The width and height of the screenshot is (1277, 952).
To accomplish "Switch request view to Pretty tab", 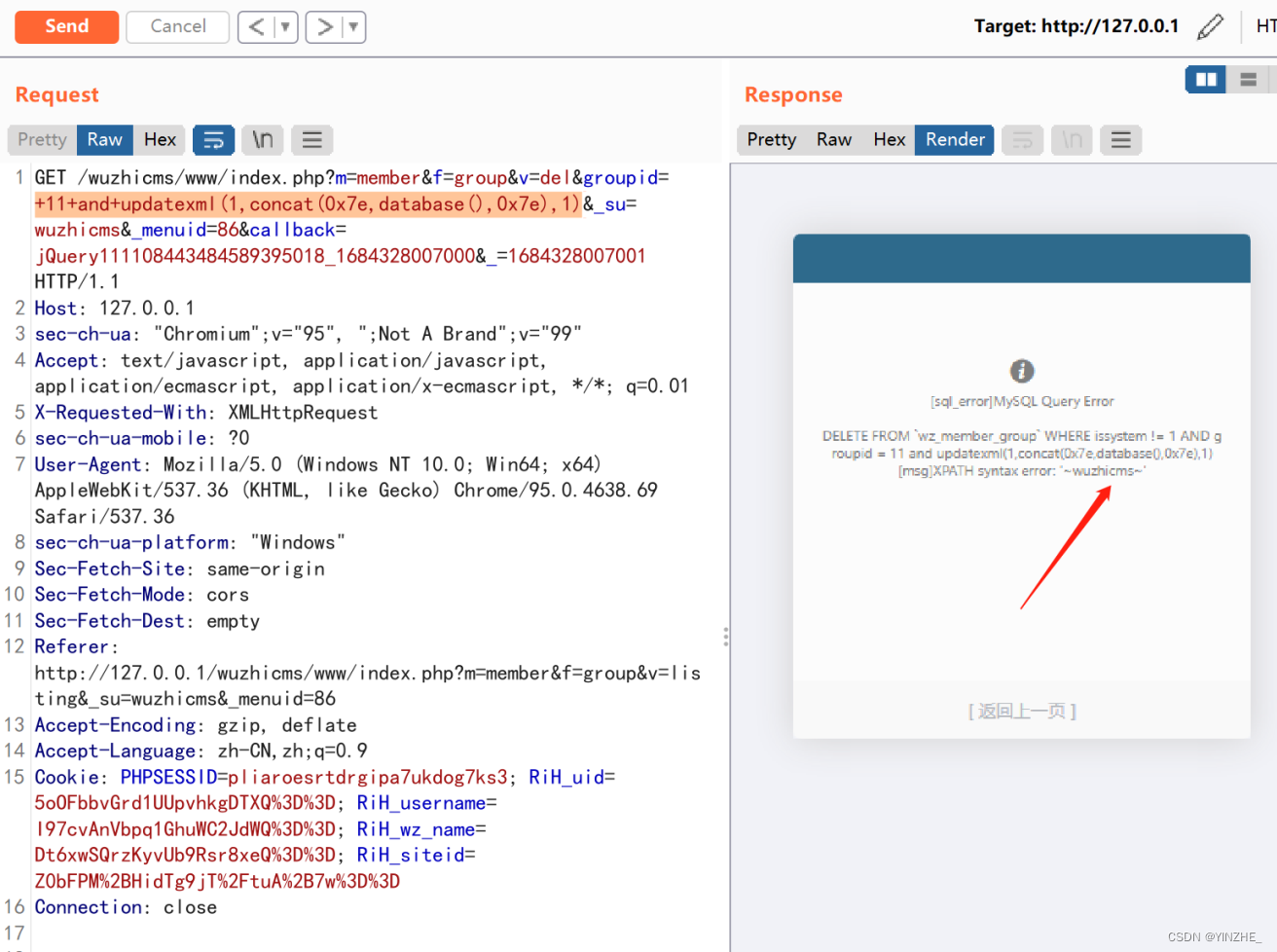I will pyautogui.click(x=42, y=140).
